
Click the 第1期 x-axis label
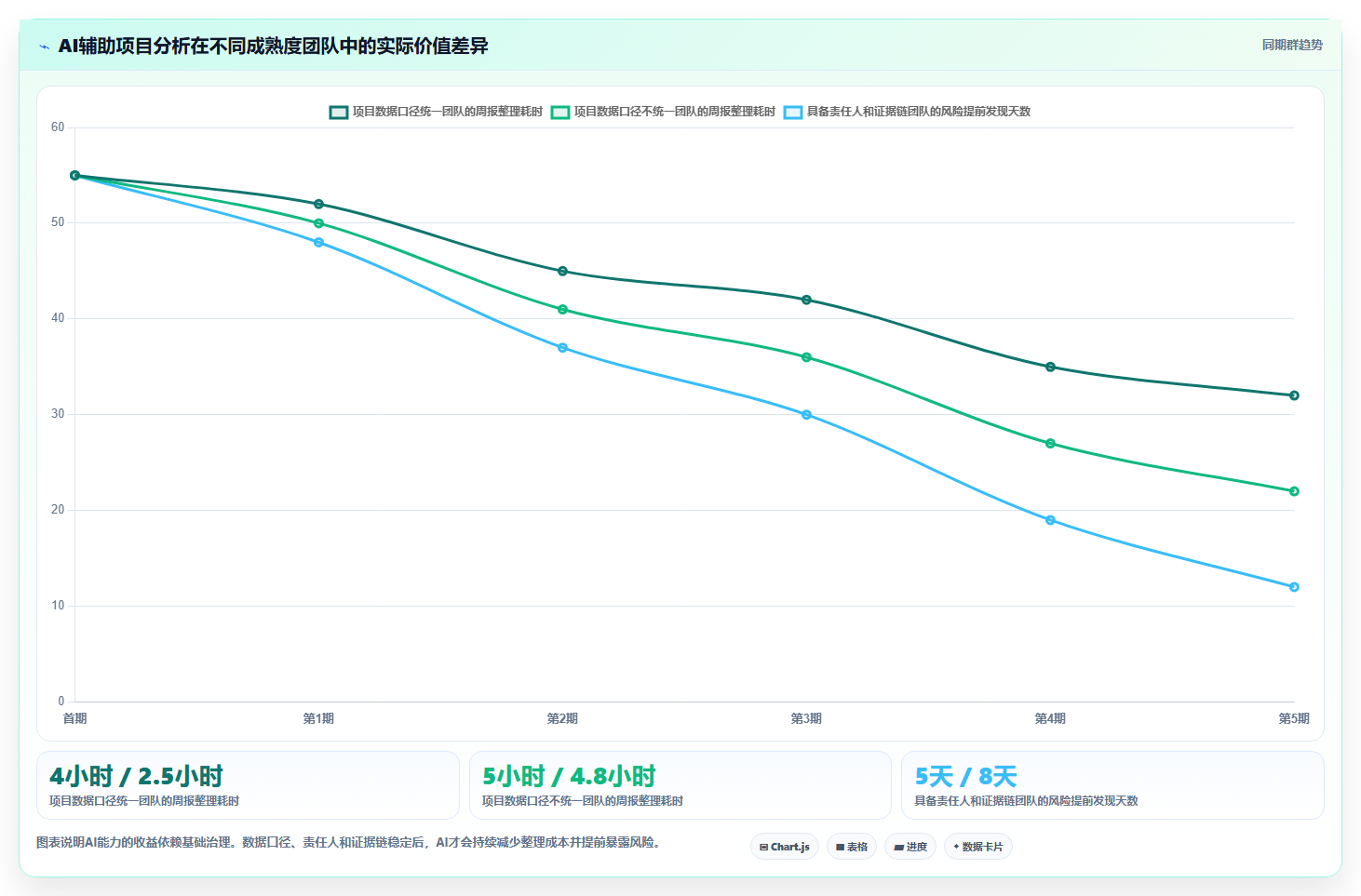point(319,718)
